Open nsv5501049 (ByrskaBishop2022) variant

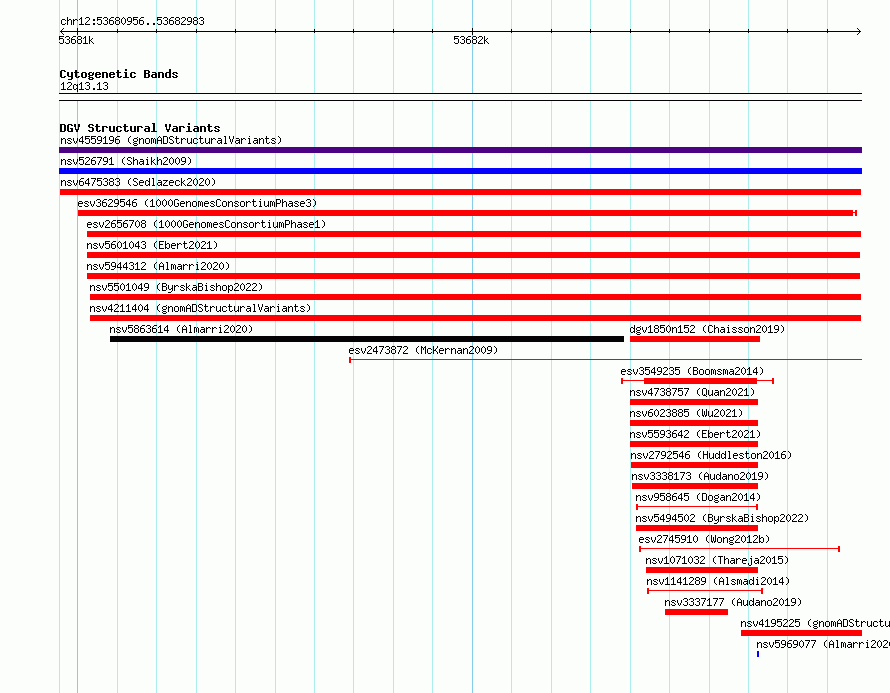click(176, 287)
